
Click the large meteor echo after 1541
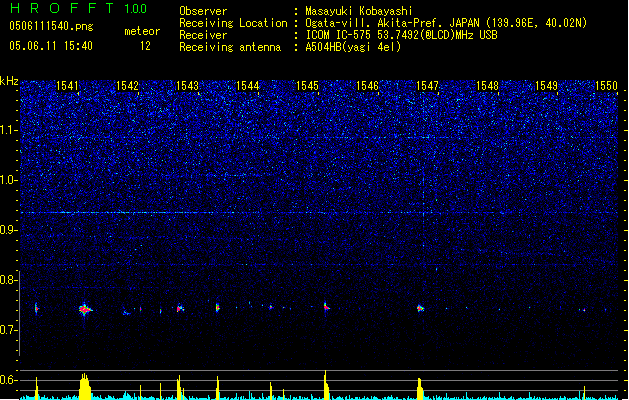pyautogui.click(x=85, y=309)
